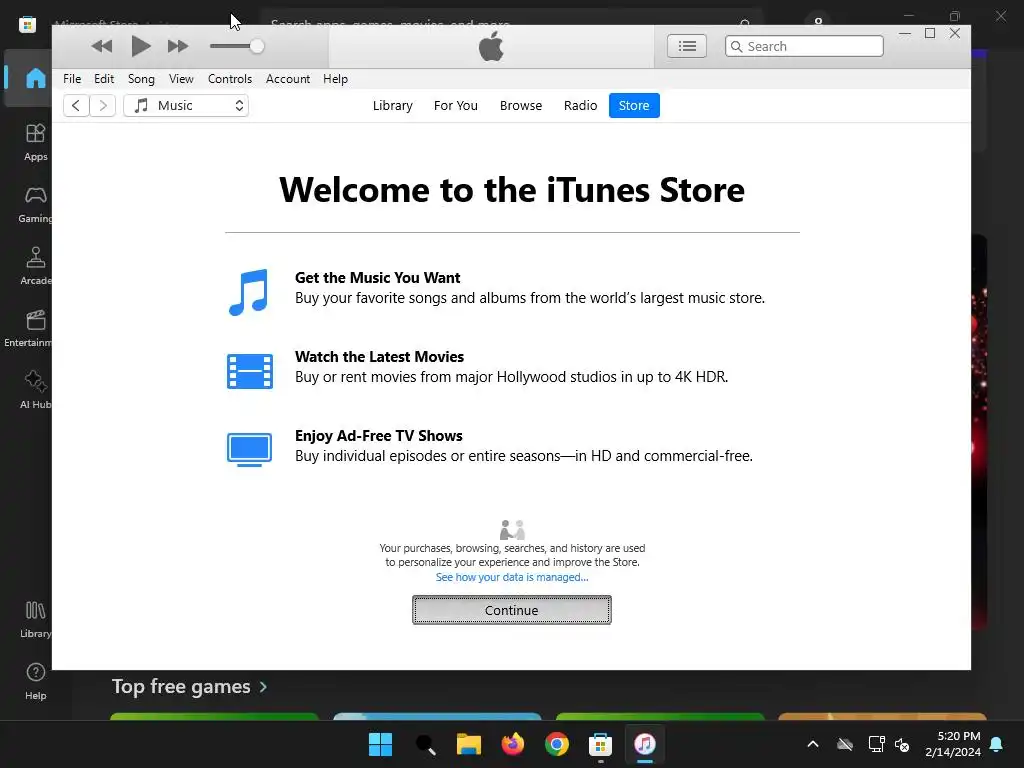Skip forward with the fast-forward button

tap(178, 46)
